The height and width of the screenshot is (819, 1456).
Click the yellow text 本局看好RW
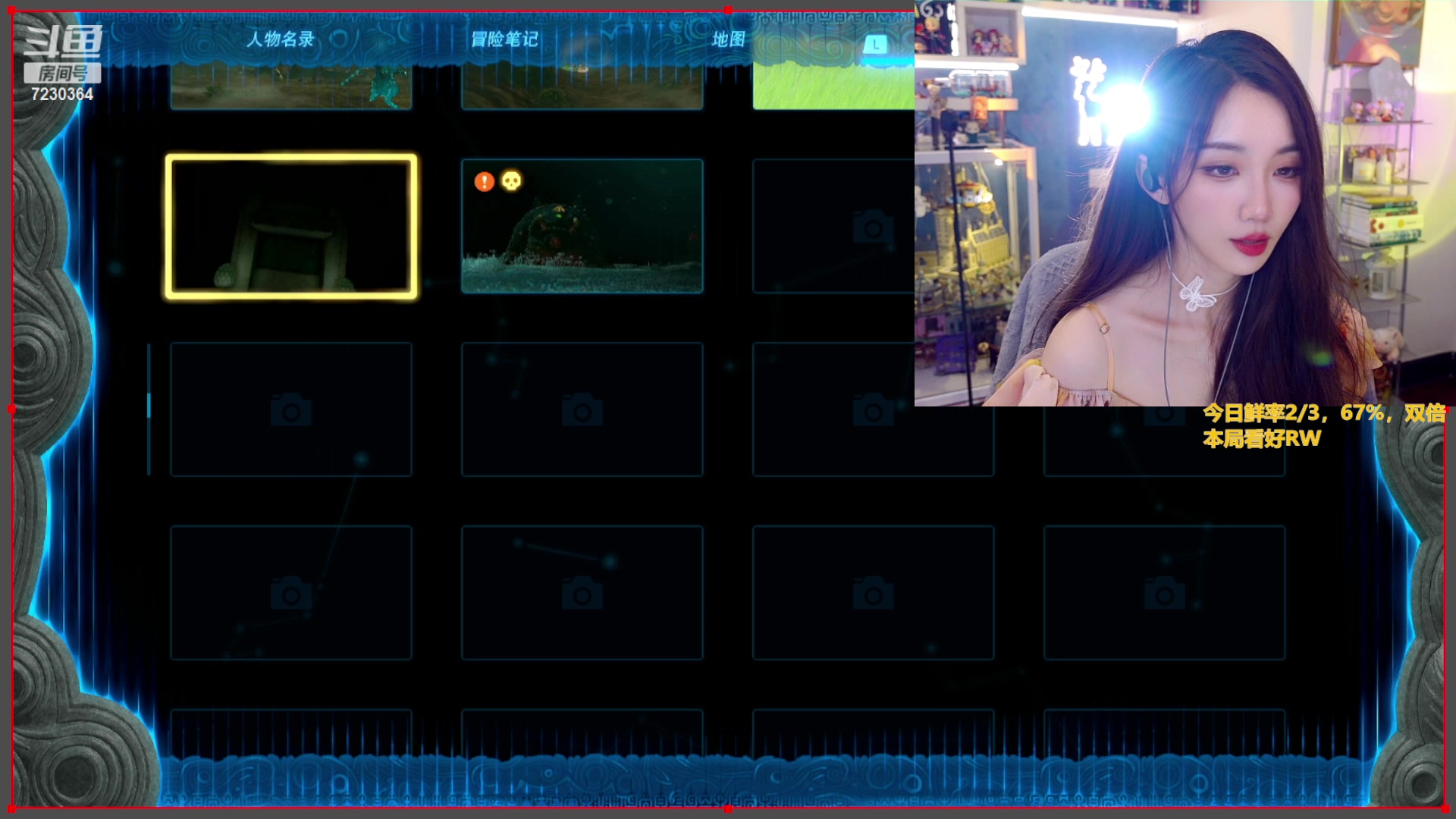pos(1262,438)
